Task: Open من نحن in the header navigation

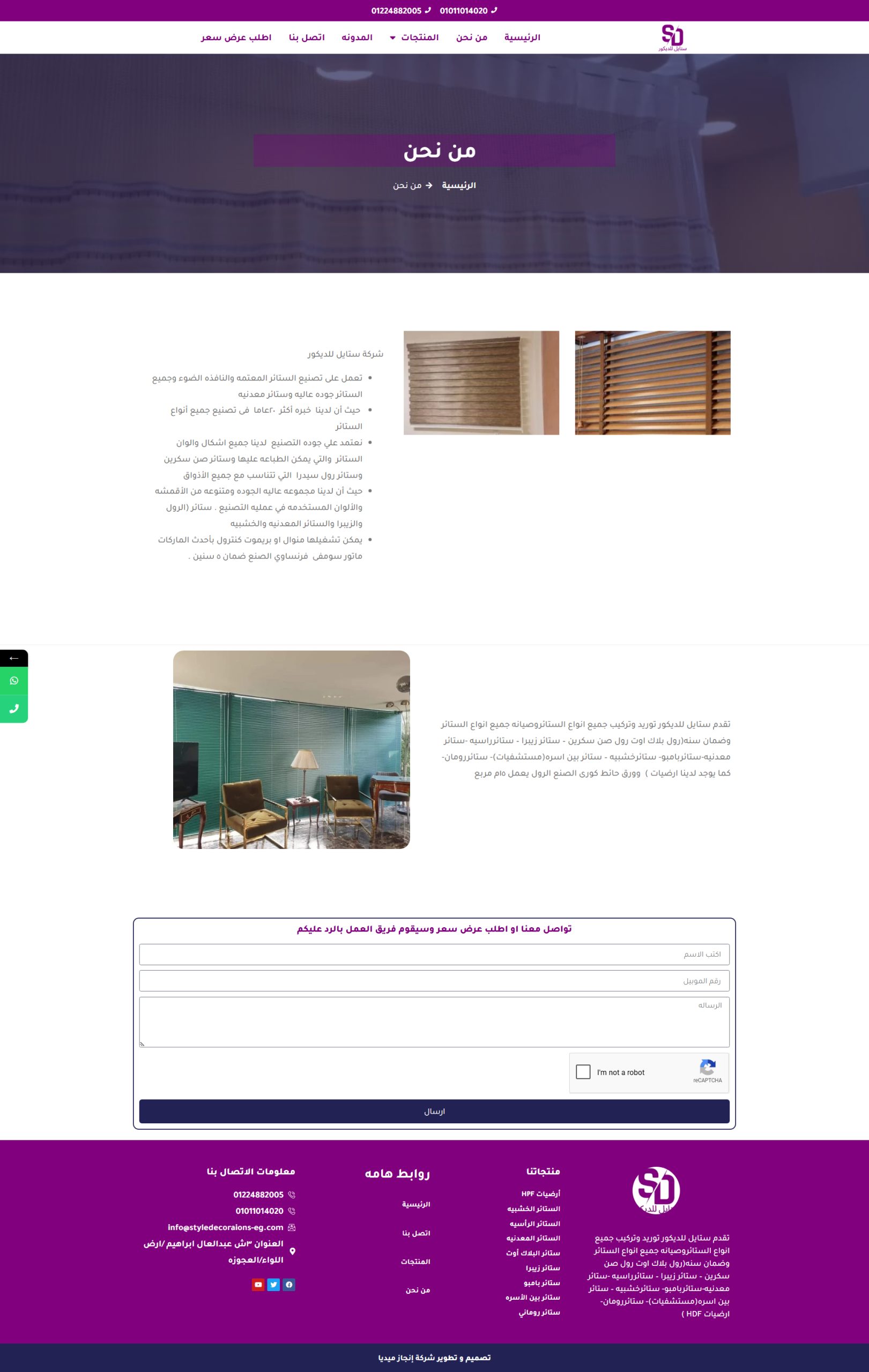Action: [472, 38]
